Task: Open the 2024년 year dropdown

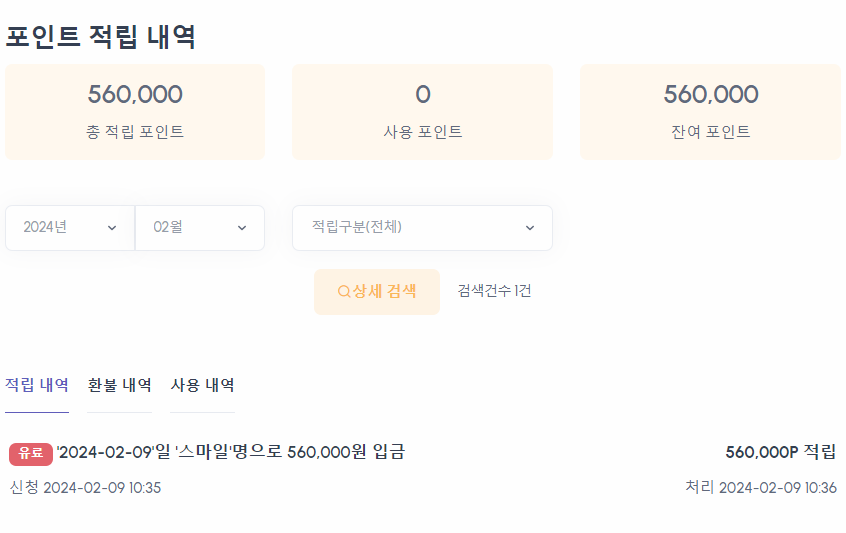Action: click(x=70, y=227)
